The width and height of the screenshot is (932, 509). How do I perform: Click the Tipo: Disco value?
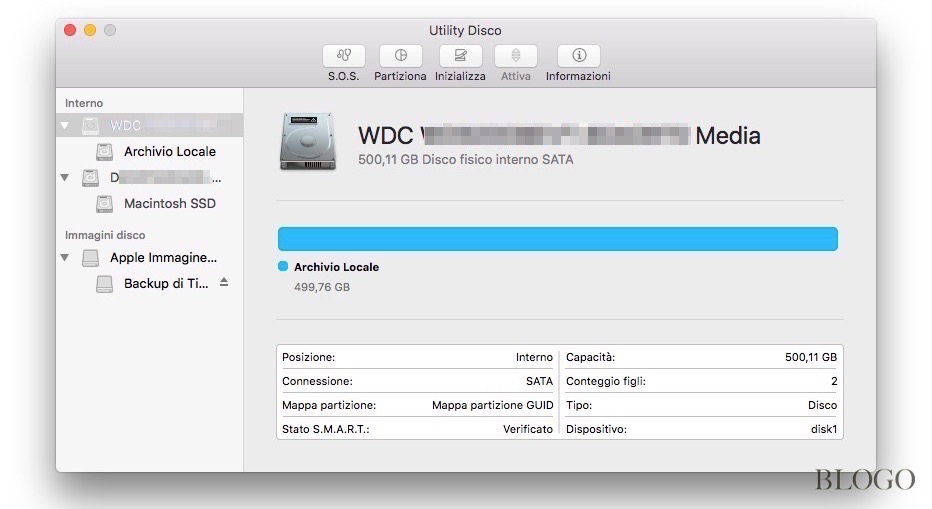(822, 405)
